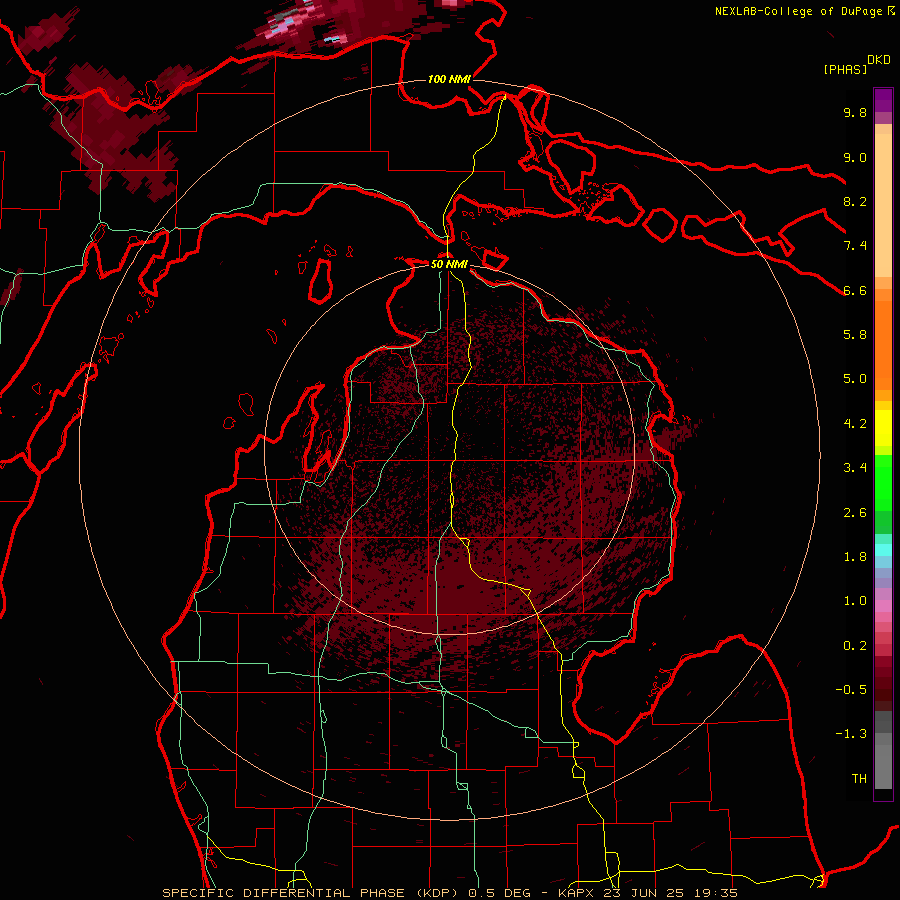Click the 3.4 value on the scale
This screenshot has height=900, width=900.
pyautogui.click(x=855, y=468)
